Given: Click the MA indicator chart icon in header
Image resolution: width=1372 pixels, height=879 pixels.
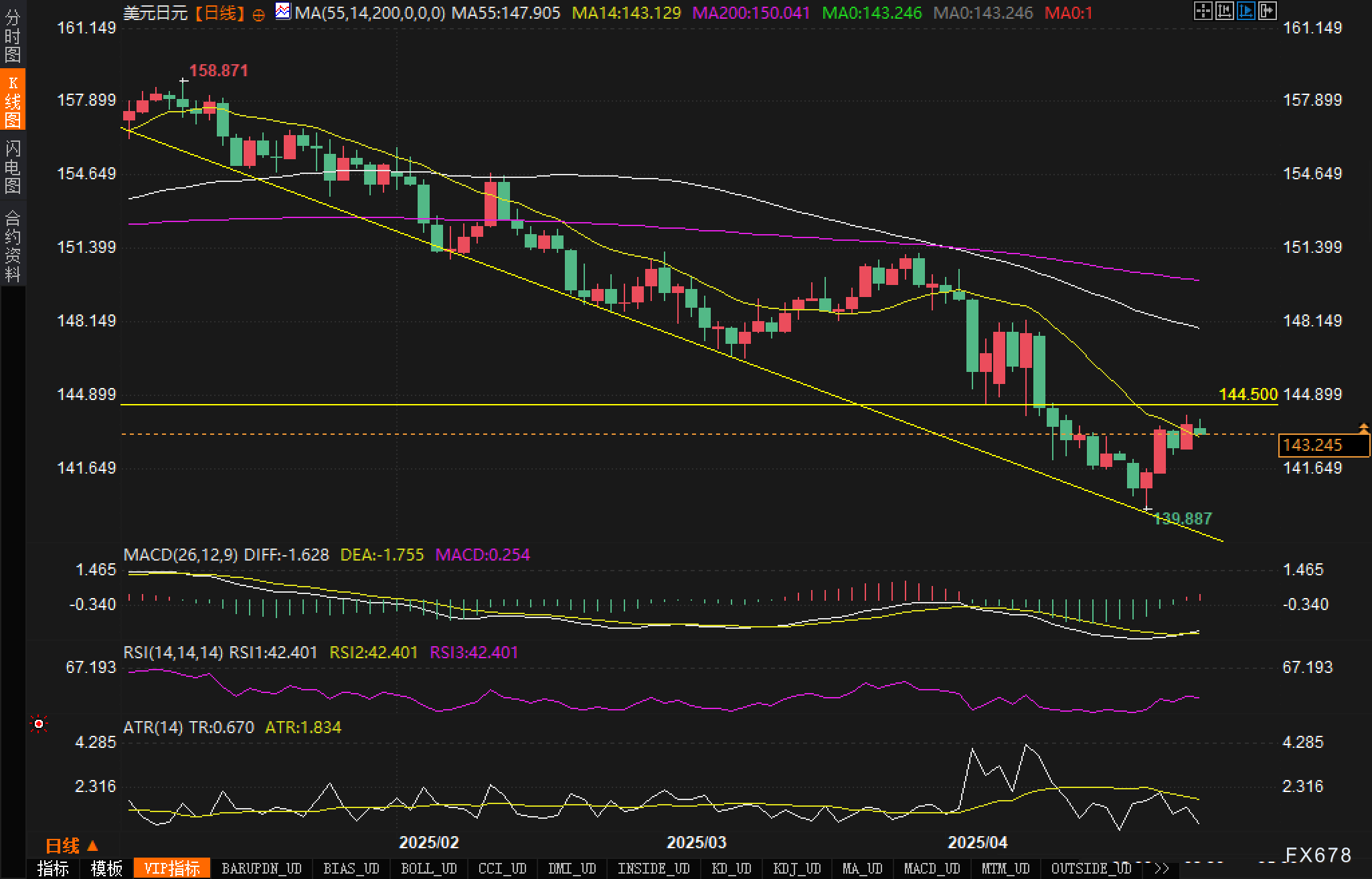Looking at the screenshot, I should click(x=283, y=11).
